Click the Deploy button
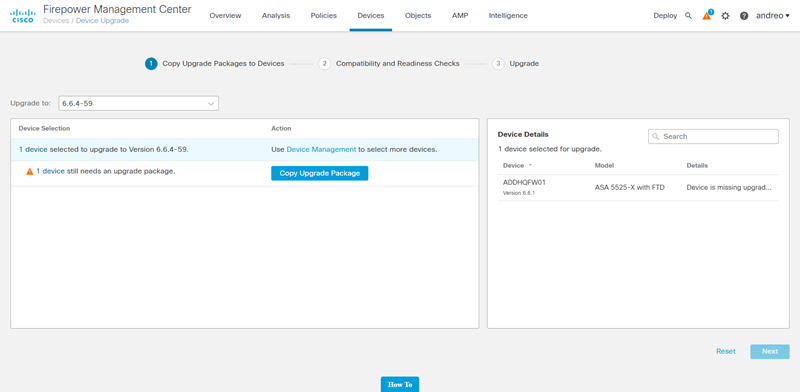This screenshot has width=800, height=392. pos(665,16)
